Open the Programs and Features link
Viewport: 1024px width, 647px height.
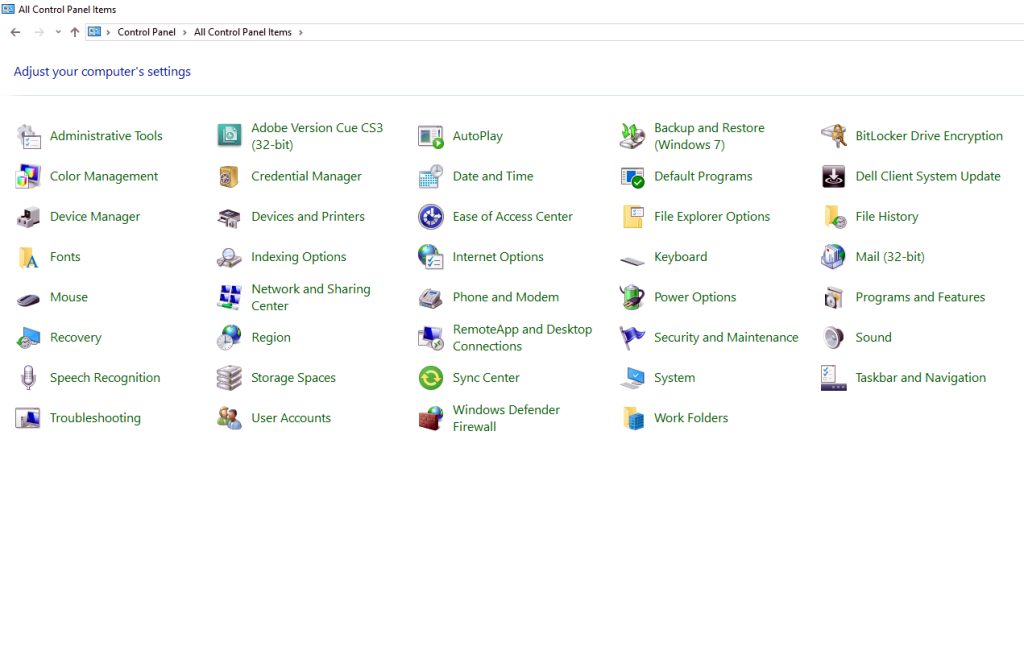point(920,297)
